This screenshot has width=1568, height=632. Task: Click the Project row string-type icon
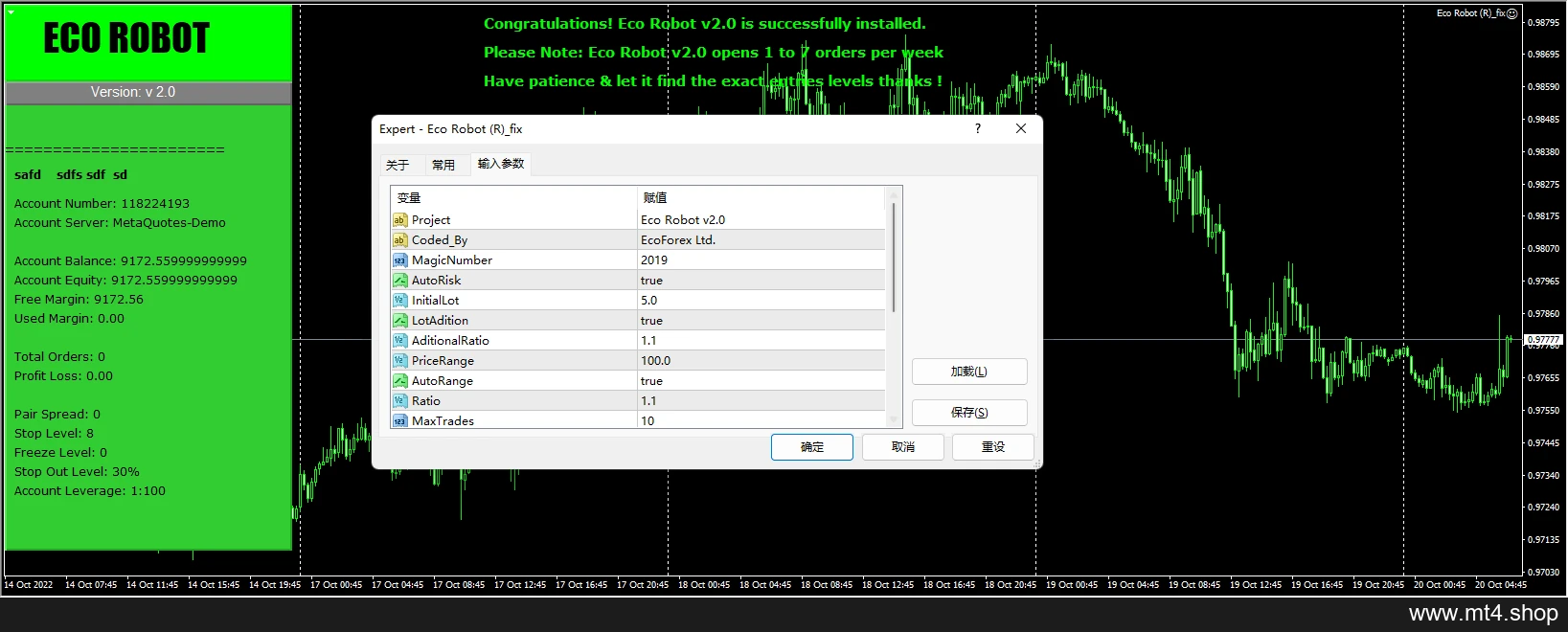coord(399,220)
